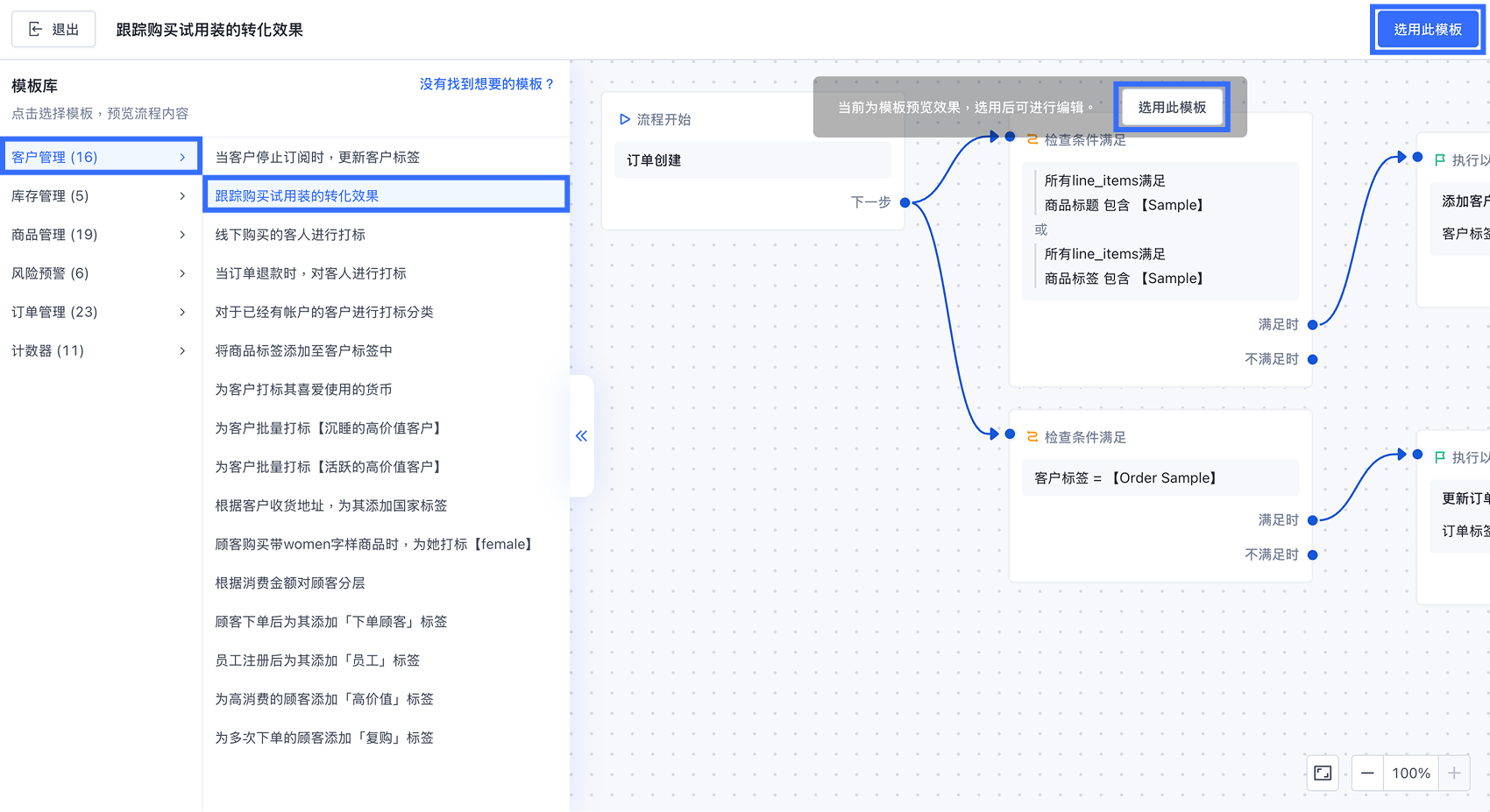This screenshot has height=812, width=1490.
Task: Select the 订单管理 (23) category
Action: point(101,312)
